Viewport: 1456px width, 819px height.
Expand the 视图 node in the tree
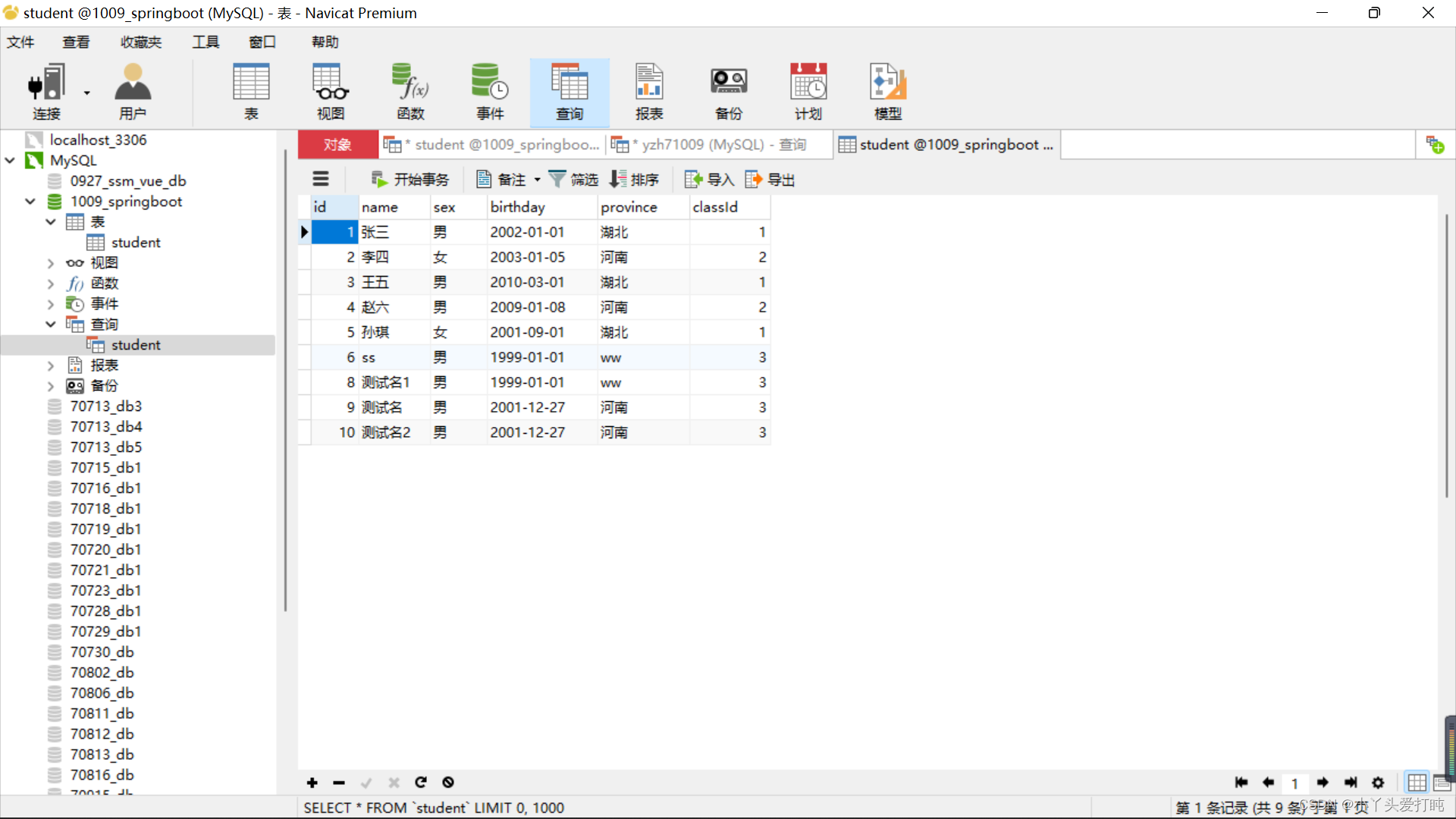point(51,262)
